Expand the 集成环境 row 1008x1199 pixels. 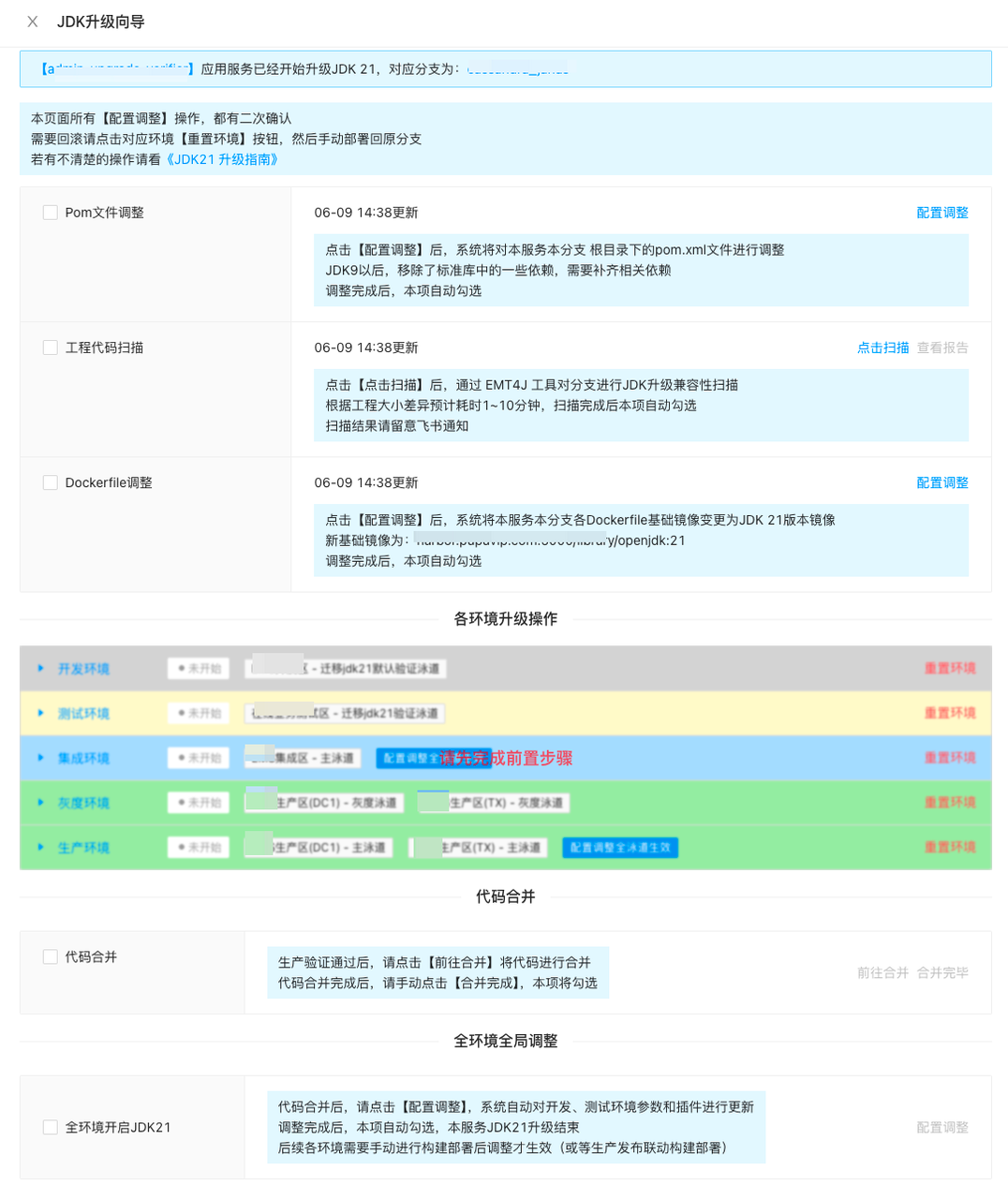coord(39,758)
